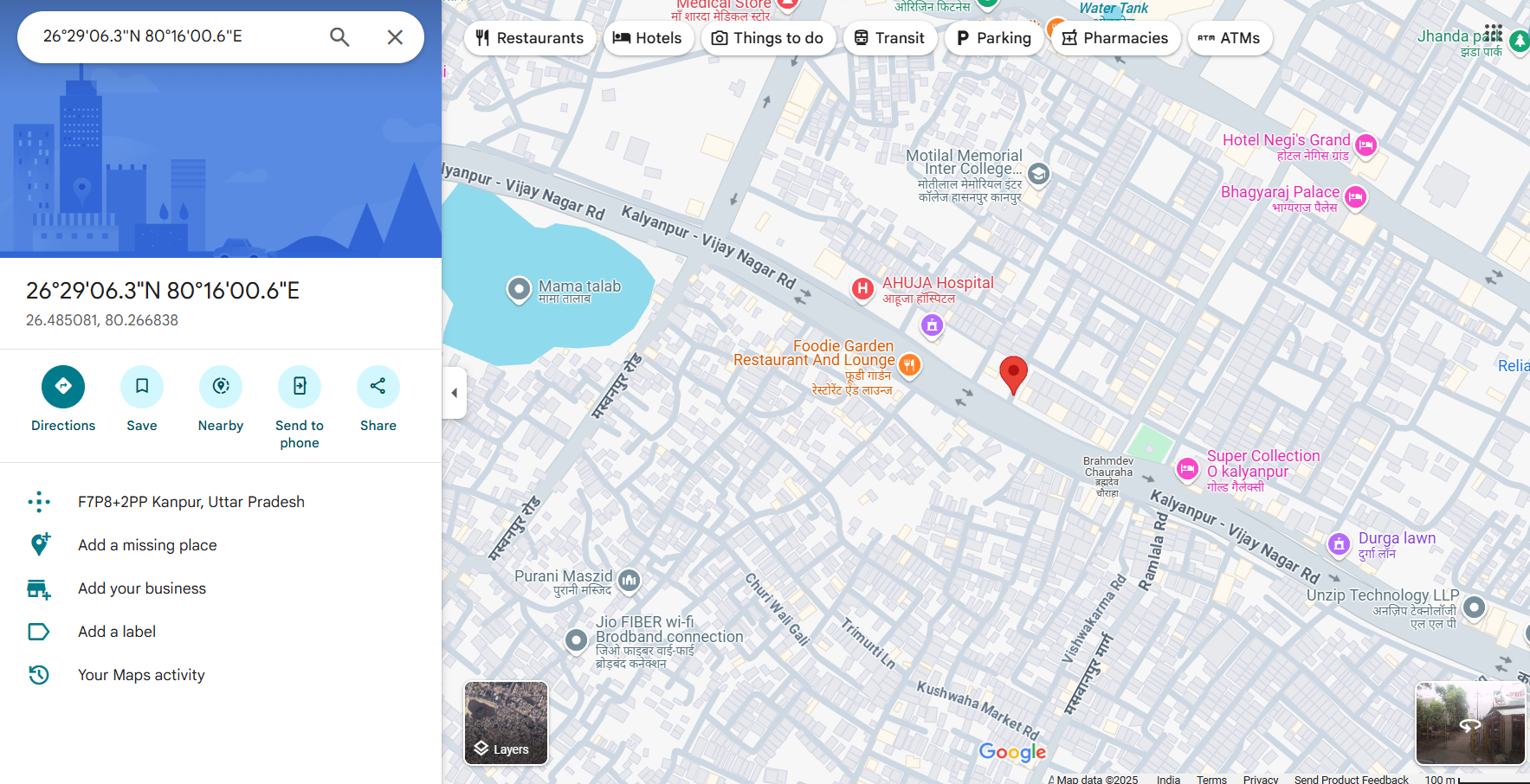Select Super Collection O kalyanpur marker
The height and width of the screenshot is (784, 1530).
point(1187,469)
